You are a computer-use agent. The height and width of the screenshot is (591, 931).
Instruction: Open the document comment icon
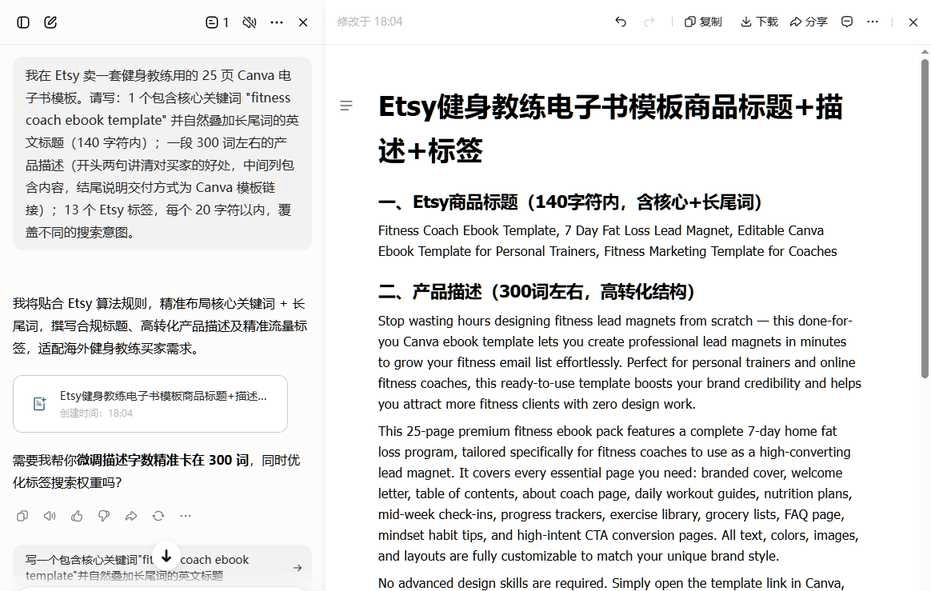click(x=847, y=22)
